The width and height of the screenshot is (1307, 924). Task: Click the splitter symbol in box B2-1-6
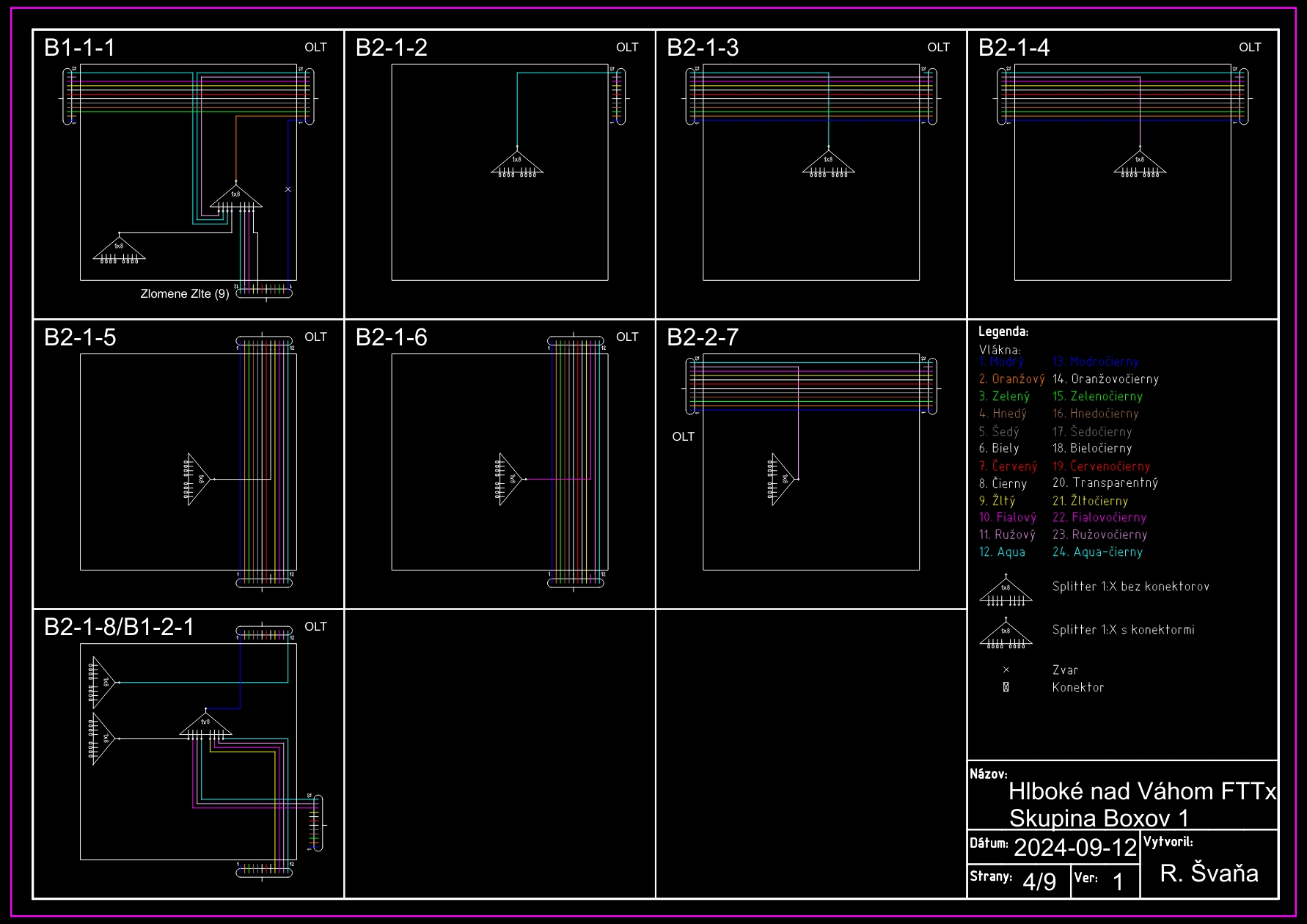[x=510, y=479]
